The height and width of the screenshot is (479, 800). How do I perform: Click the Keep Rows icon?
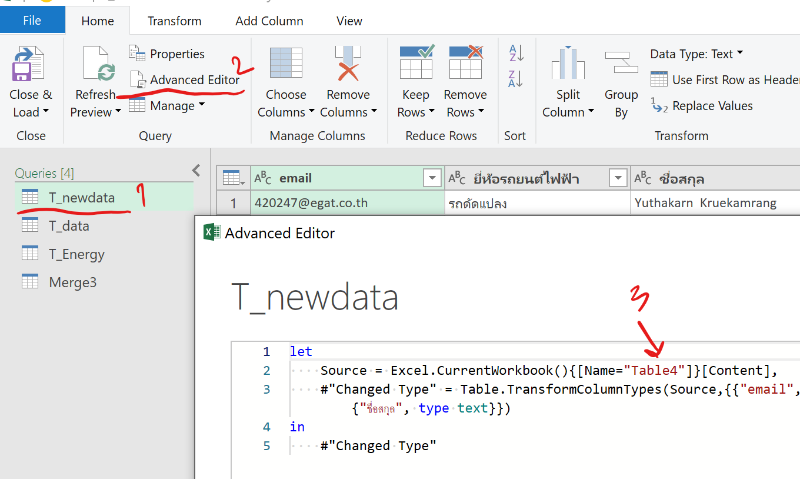416,66
